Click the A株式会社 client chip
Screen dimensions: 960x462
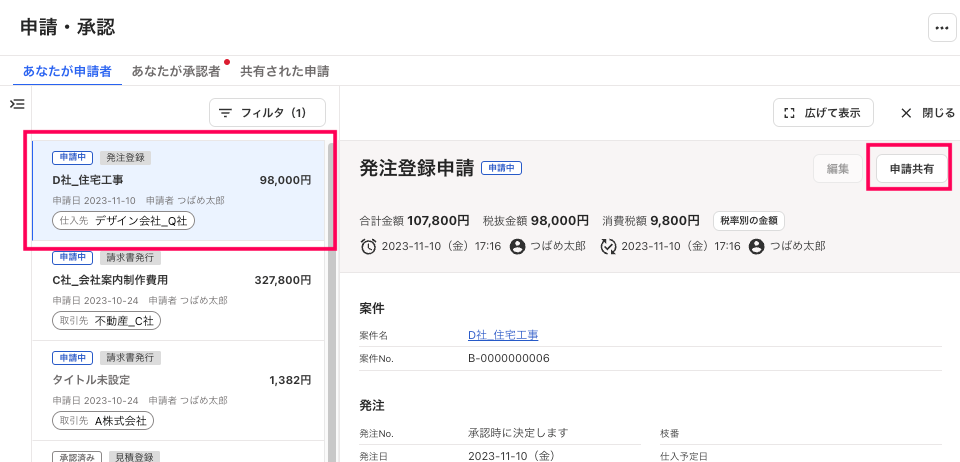tap(103, 420)
